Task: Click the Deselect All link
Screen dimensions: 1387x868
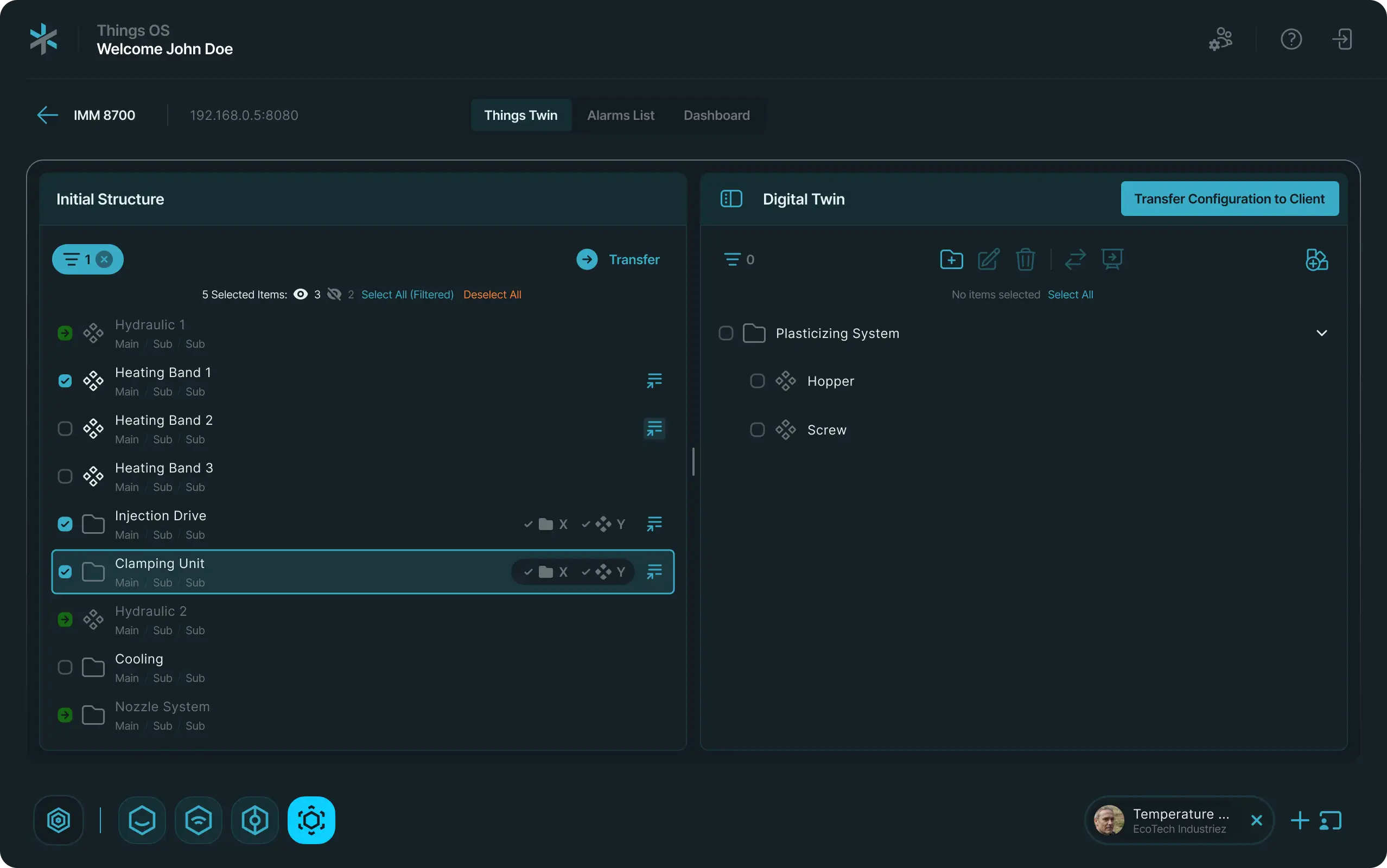Action: tap(492, 295)
